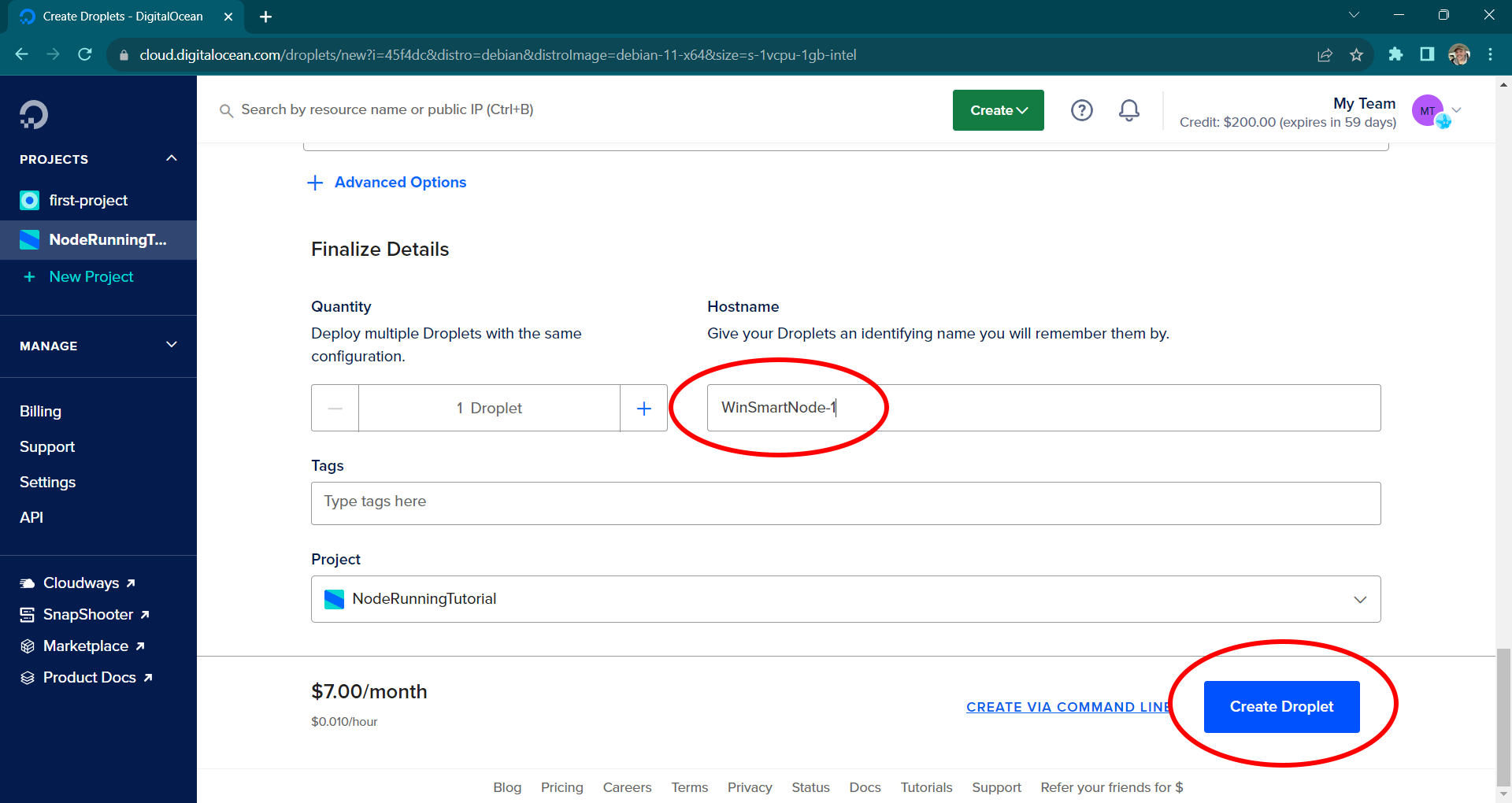Click the Marketplace icon

pos(28,646)
